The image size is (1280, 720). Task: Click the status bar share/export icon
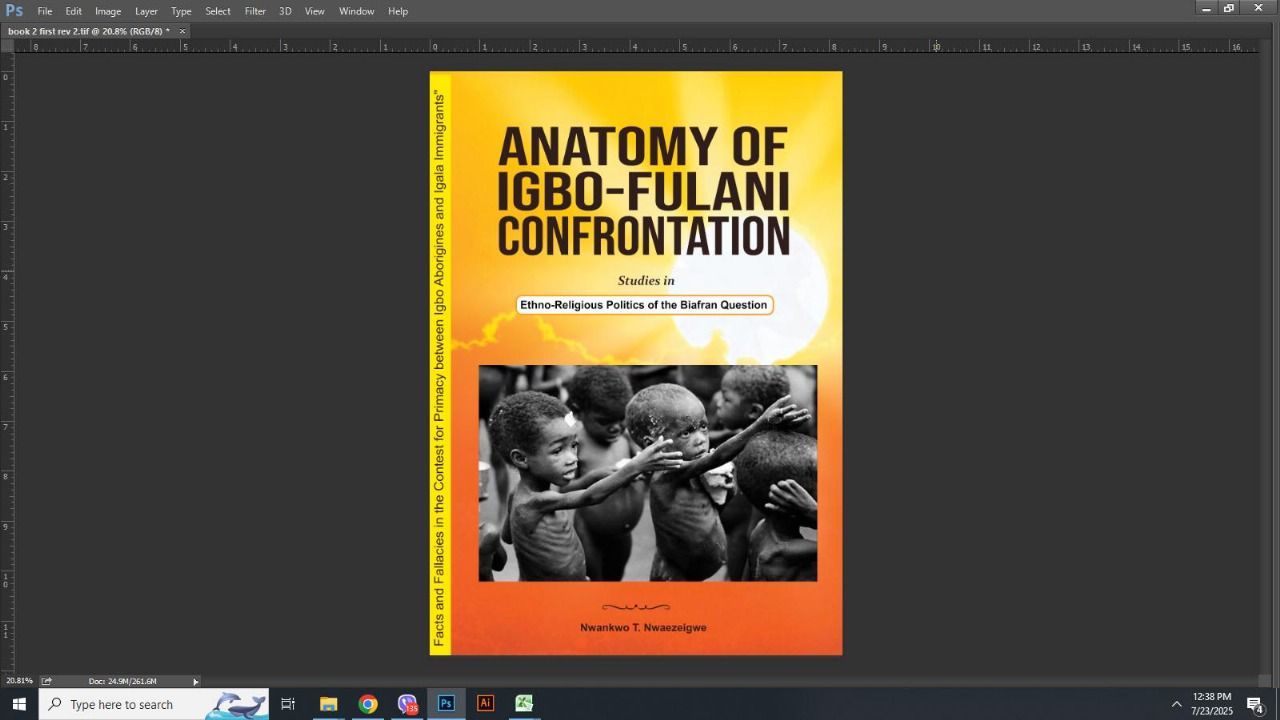click(x=46, y=681)
